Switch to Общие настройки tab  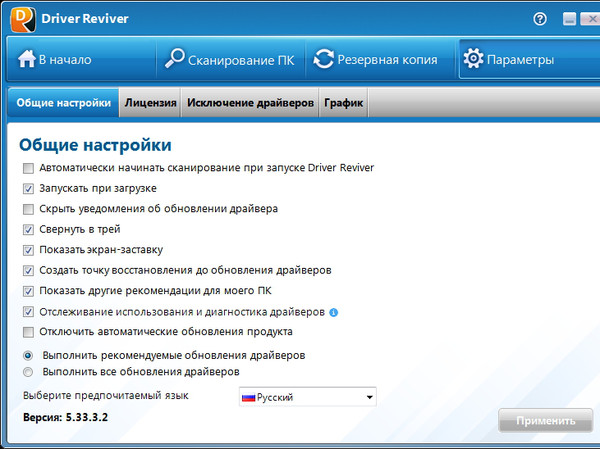[64, 103]
